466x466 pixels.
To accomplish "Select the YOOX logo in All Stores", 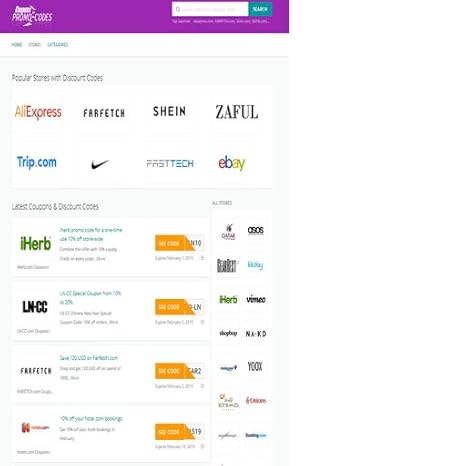I will (x=255, y=366).
